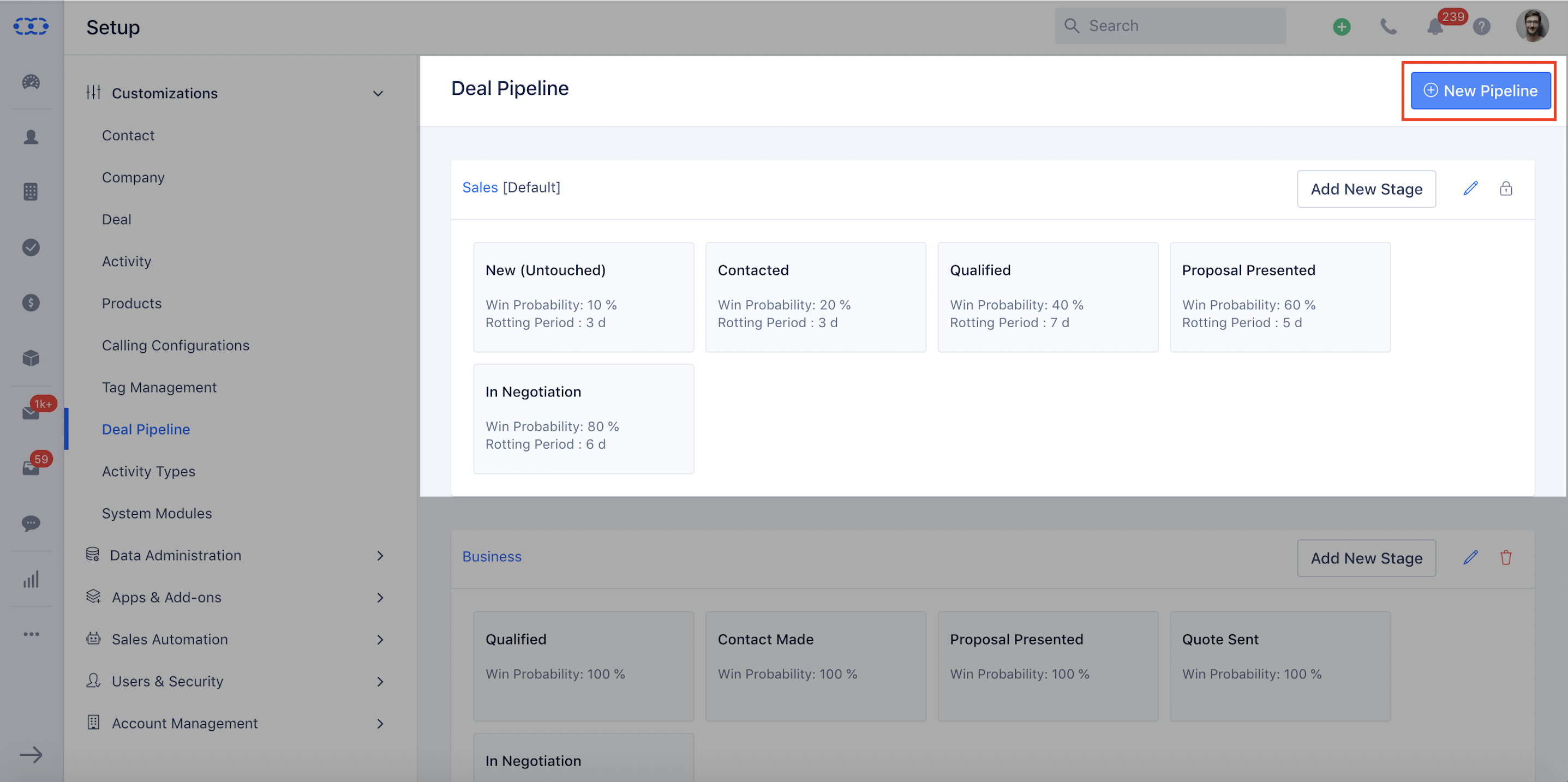Open Tag Management
Screen dimensions: 1568x782
pyautogui.click(x=159, y=387)
